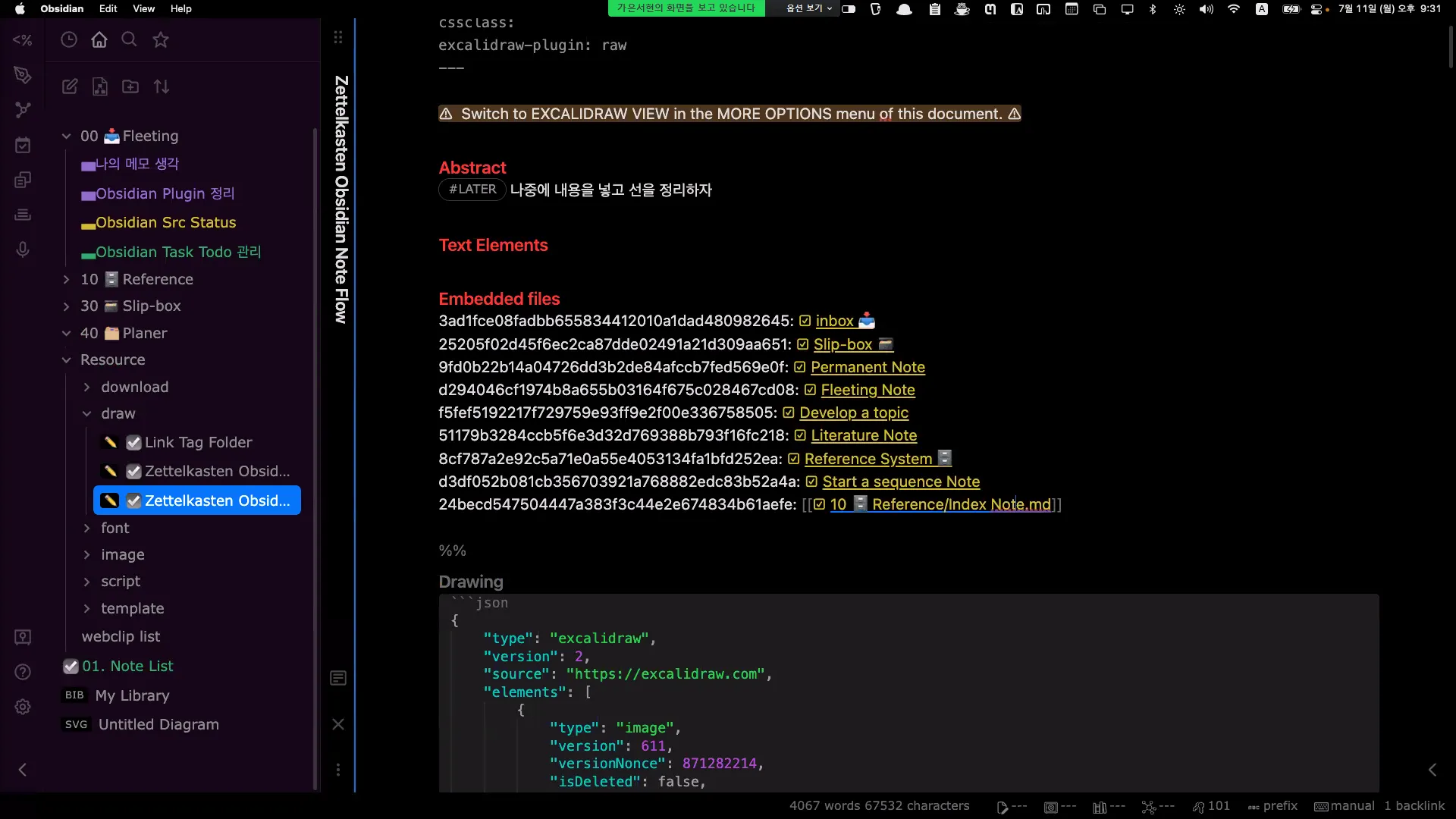This screenshot has height=819, width=1456.
Task: Open the Edit menu
Action: (108, 8)
